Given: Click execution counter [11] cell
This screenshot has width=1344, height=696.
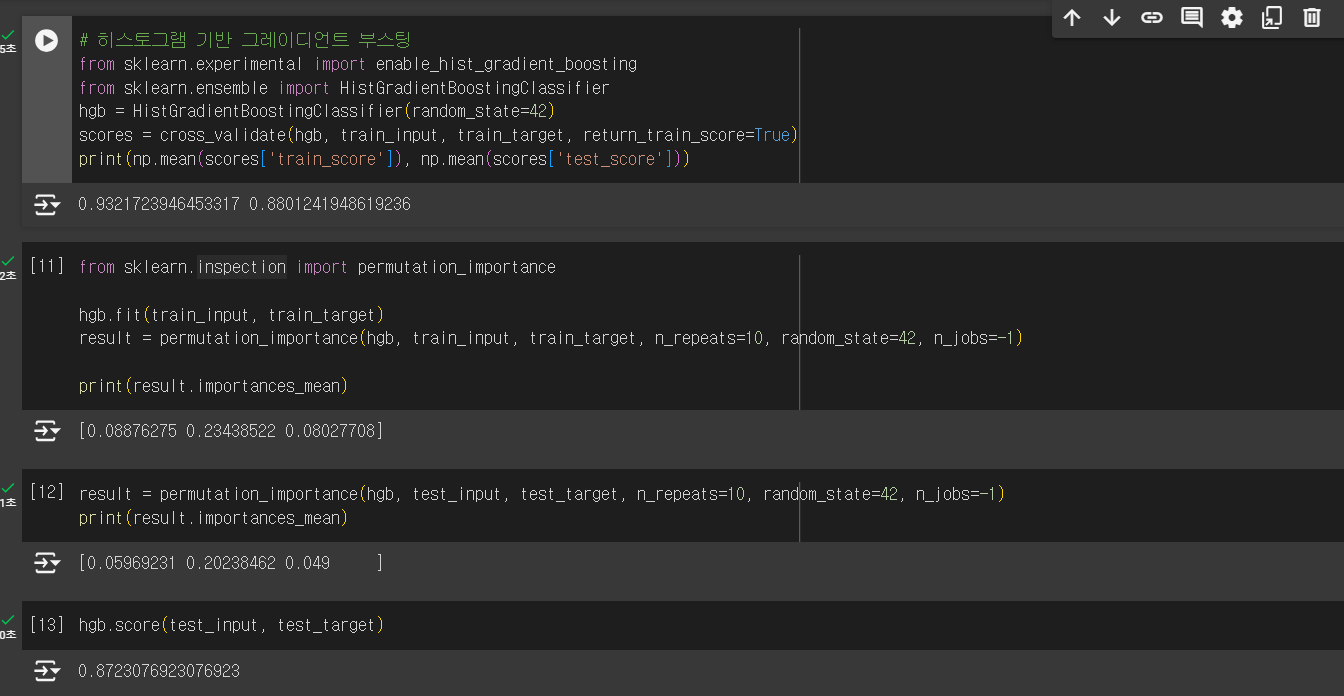Looking at the screenshot, I should [46, 266].
